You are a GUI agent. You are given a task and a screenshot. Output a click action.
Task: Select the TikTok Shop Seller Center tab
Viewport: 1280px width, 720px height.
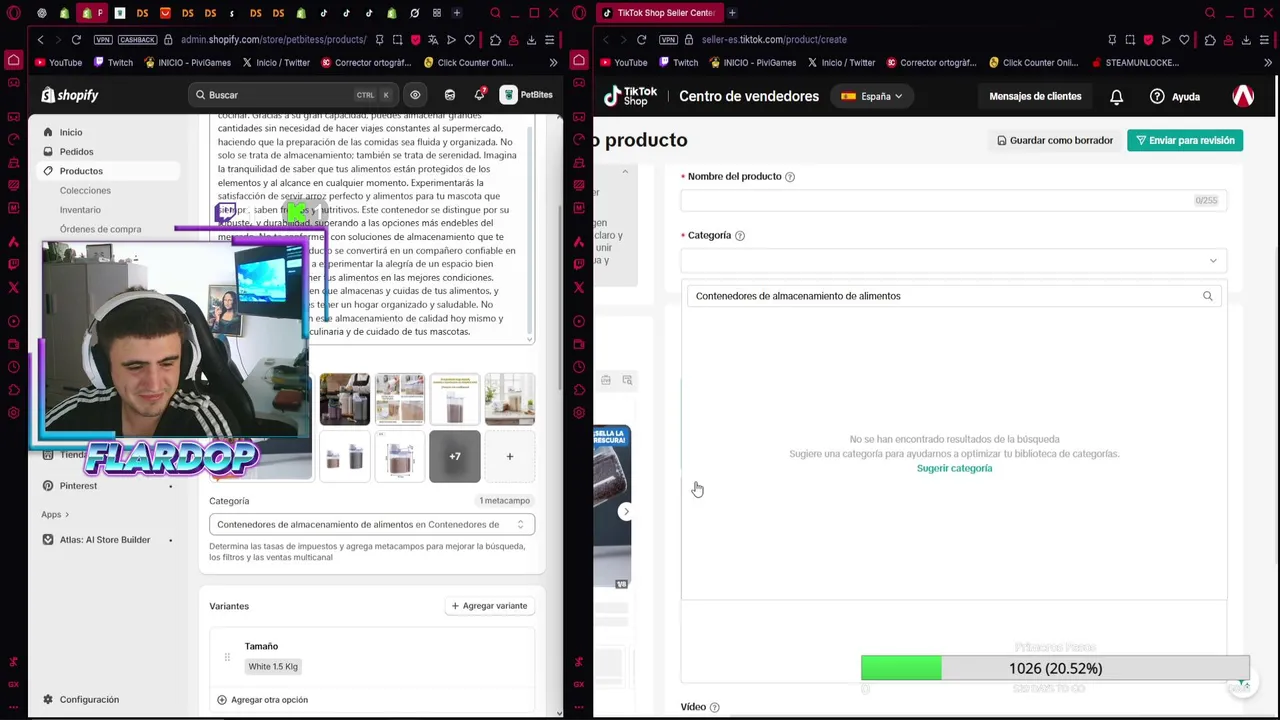click(x=658, y=13)
